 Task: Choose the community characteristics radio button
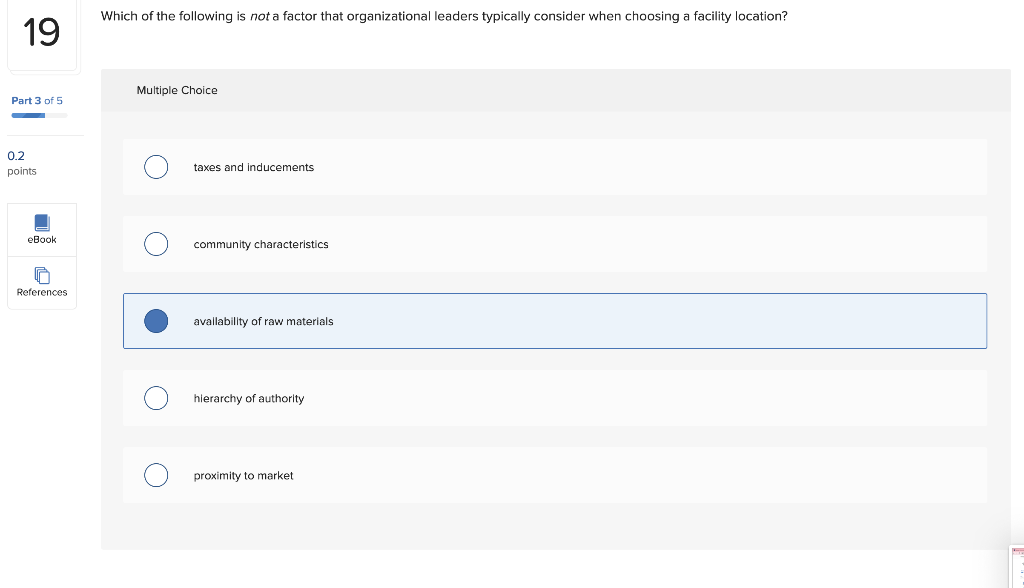[x=156, y=244]
